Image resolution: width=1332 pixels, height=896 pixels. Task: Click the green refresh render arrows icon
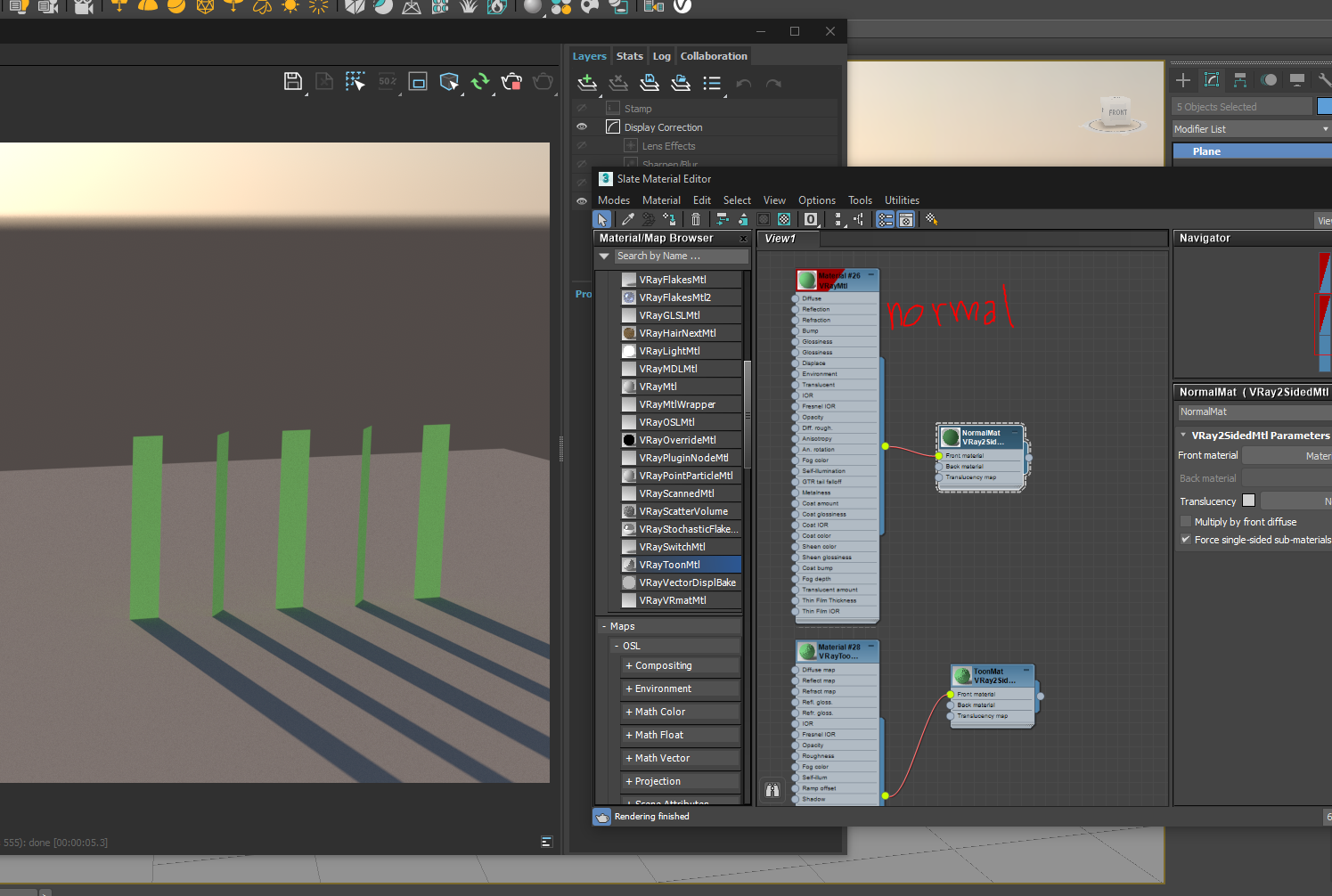pos(480,82)
